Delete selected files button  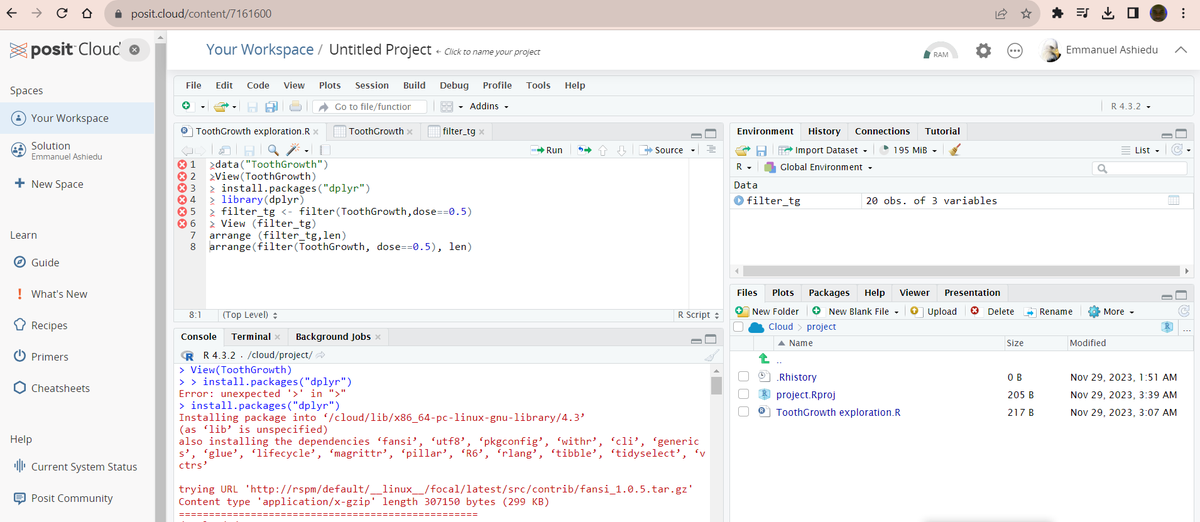993,312
